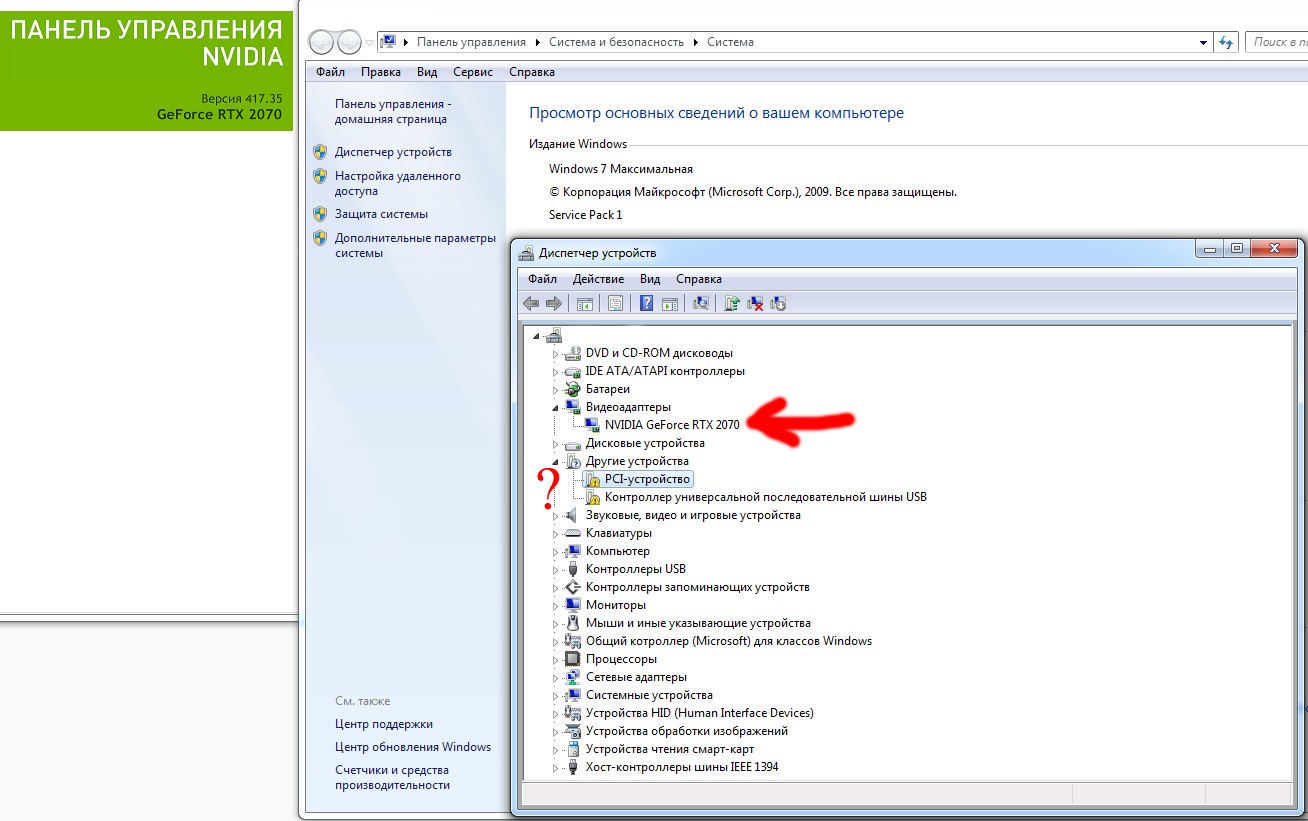Open the address bar history dropdown arrow
The width and height of the screenshot is (1308, 821).
(1203, 43)
